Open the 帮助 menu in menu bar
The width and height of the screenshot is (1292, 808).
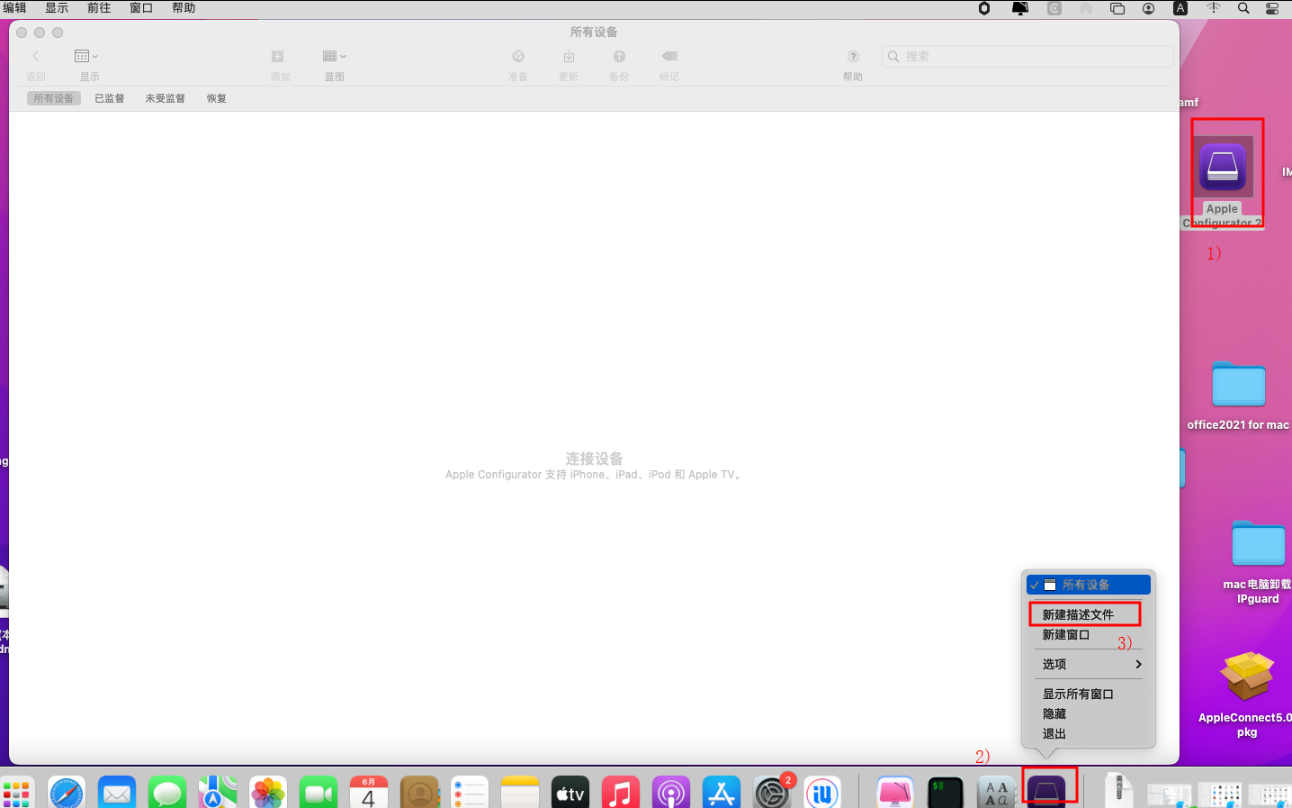click(x=184, y=8)
